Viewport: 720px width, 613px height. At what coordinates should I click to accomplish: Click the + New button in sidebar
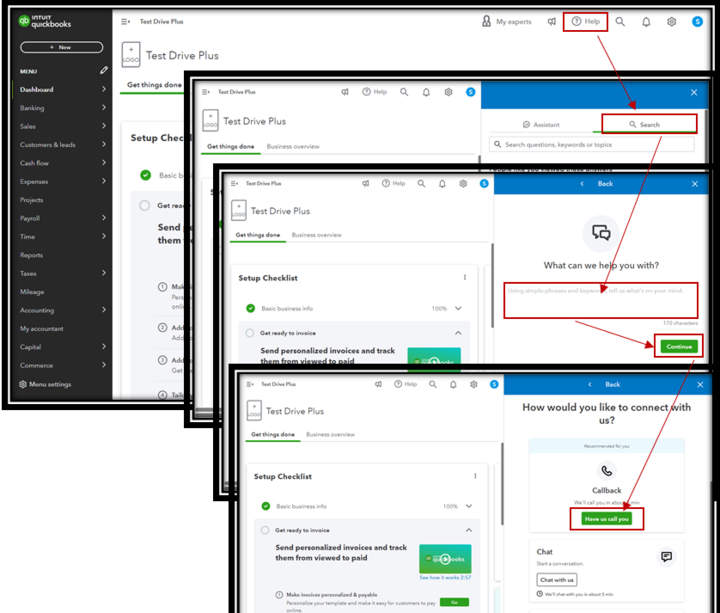click(62, 47)
